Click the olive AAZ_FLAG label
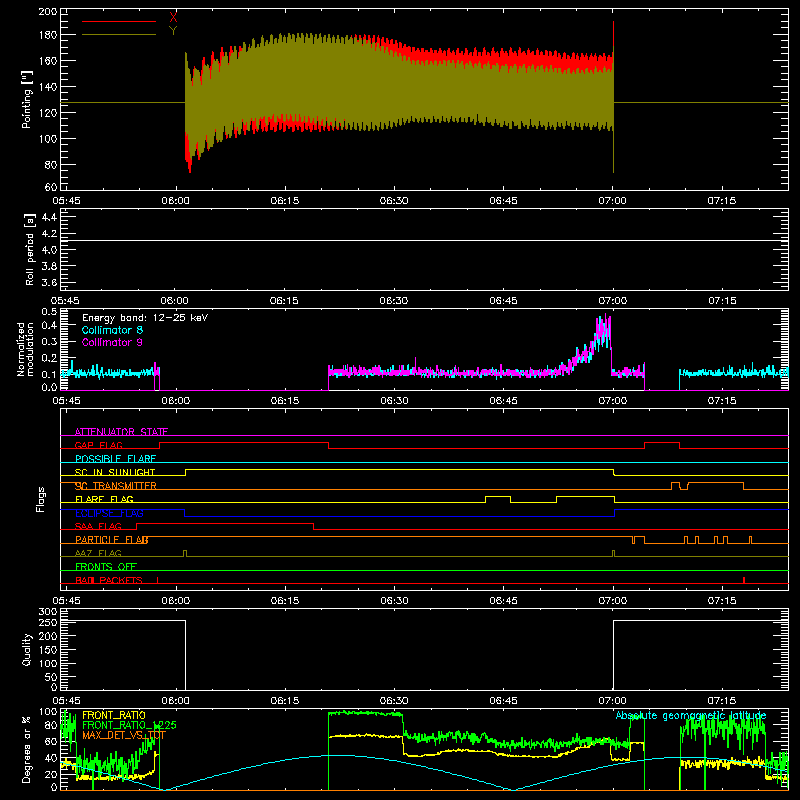 coord(98,554)
